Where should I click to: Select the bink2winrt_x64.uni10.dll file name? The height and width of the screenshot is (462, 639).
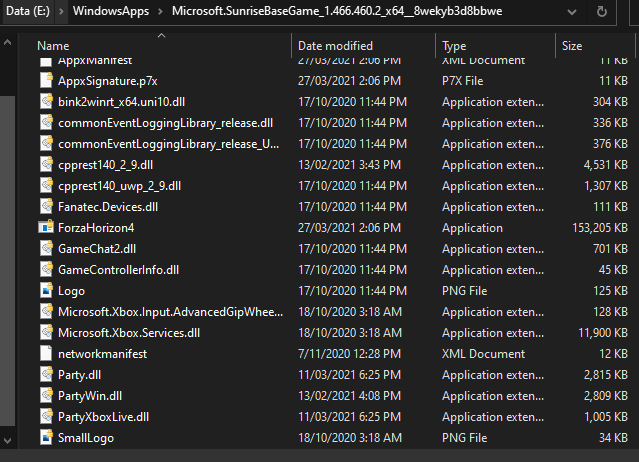coord(121,102)
